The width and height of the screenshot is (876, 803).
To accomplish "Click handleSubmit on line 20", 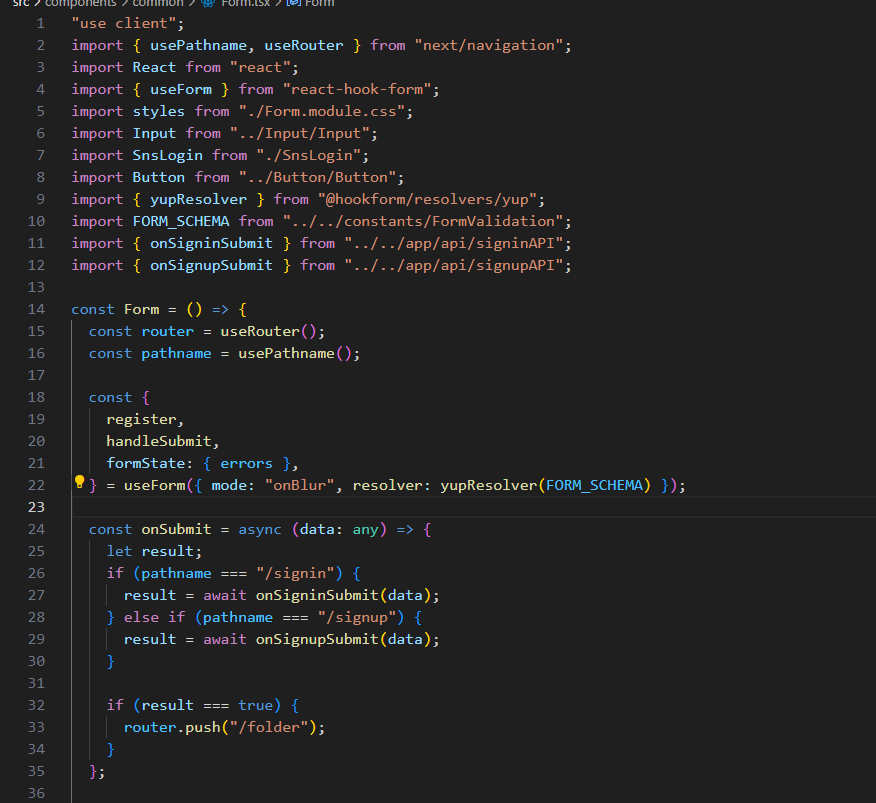I will [159, 441].
